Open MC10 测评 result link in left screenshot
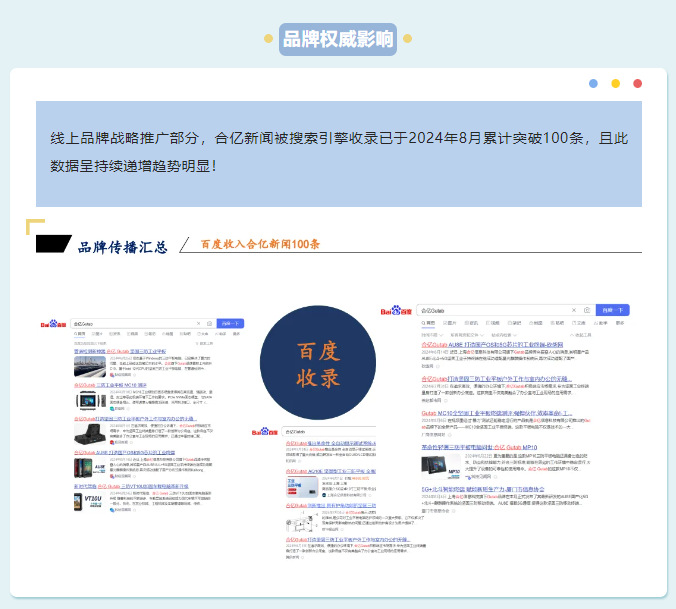The image size is (676, 609). click(x=110, y=385)
